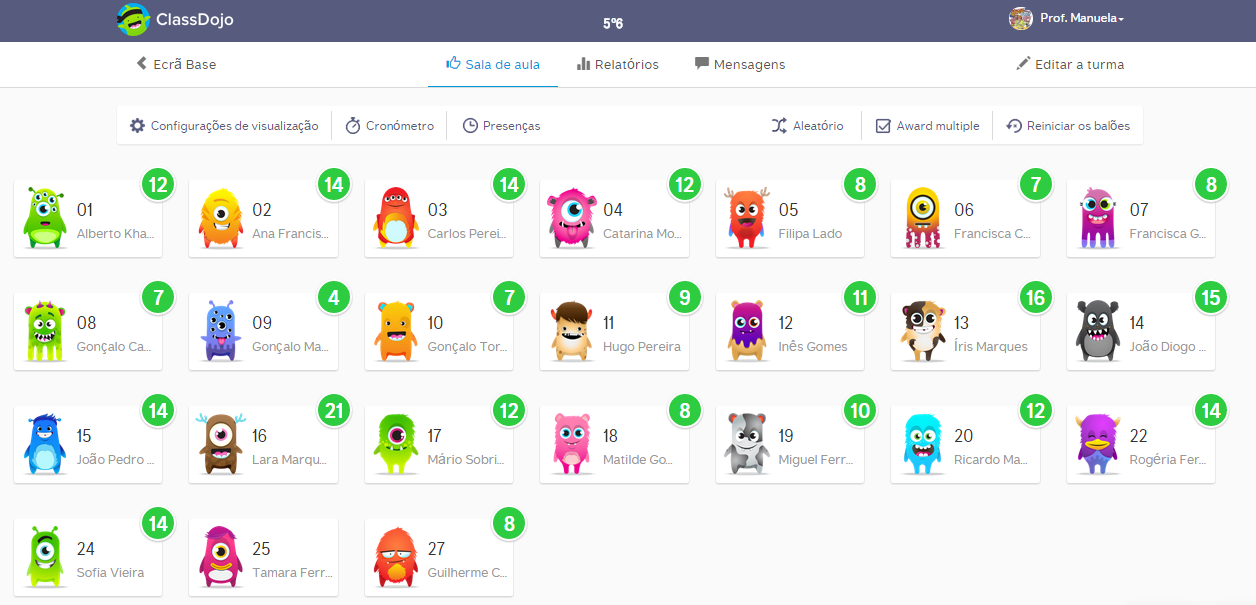Click student 14's 15 points balloon
This screenshot has width=1256, height=605.
(x=1212, y=297)
